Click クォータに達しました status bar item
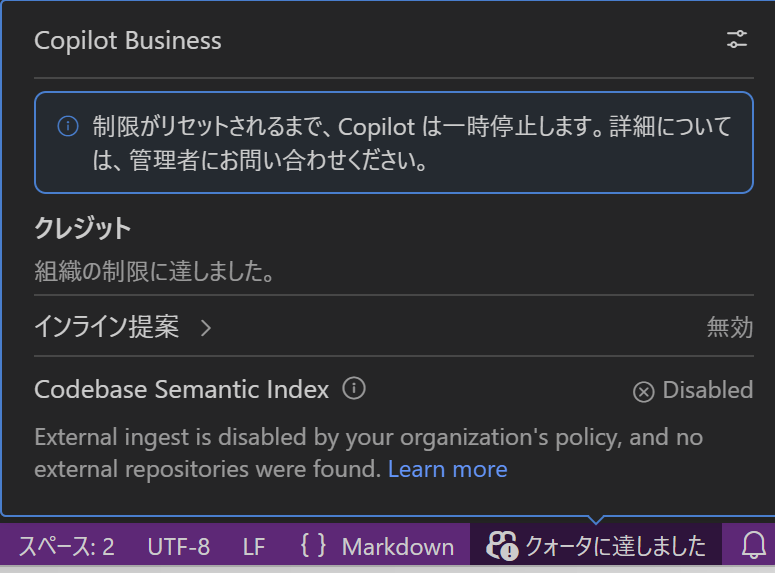775x573 pixels. 596,546
